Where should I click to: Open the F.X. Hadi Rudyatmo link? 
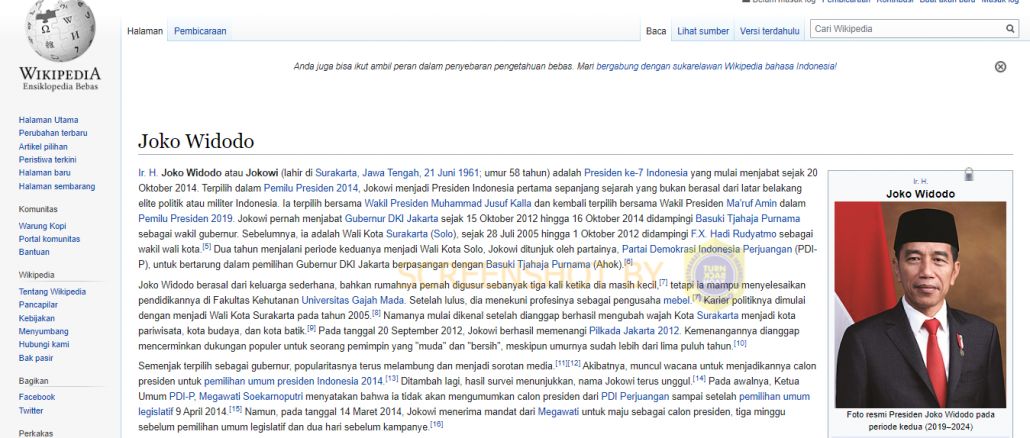pyautogui.click(x=733, y=233)
